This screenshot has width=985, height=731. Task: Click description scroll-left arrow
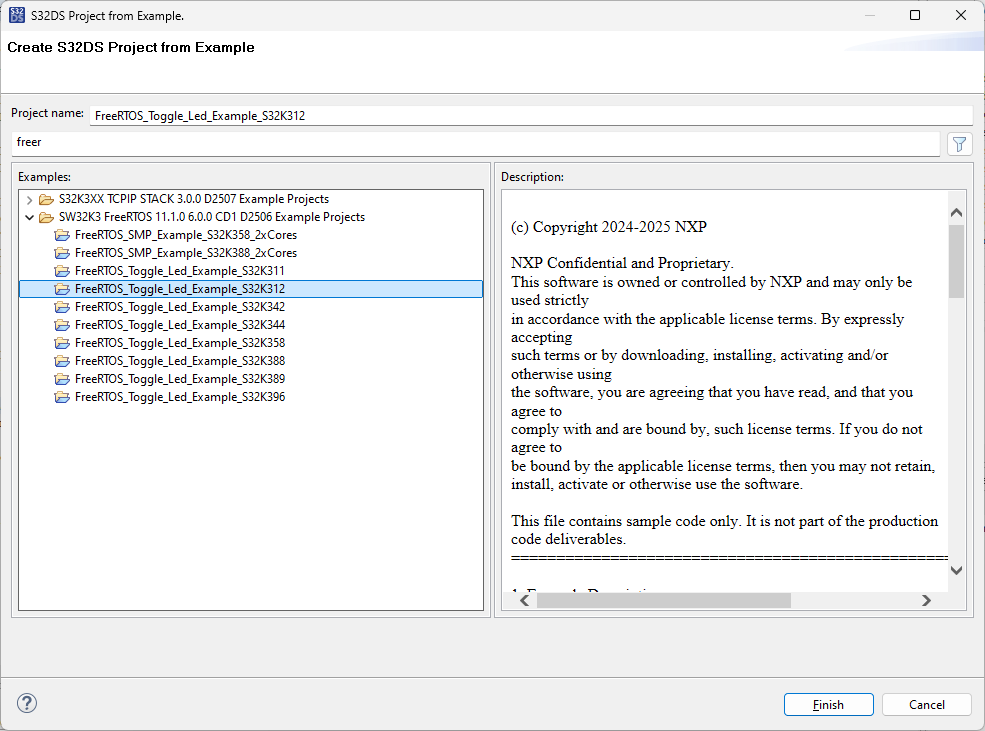click(525, 600)
